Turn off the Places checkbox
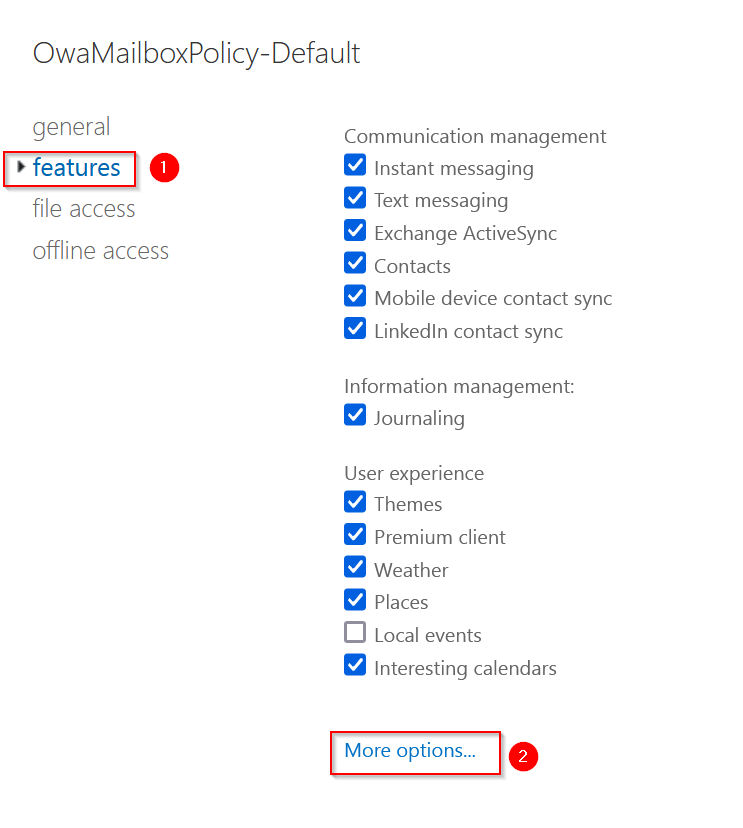This screenshot has width=743, height=828. click(x=355, y=600)
